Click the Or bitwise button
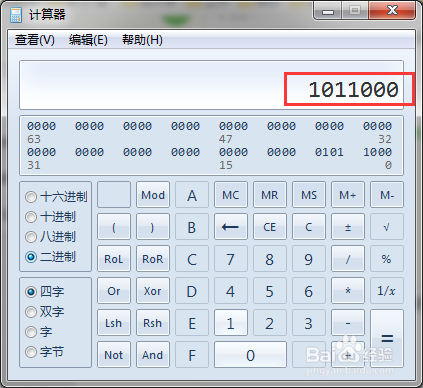This screenshot has width=423, height=388. pyautogui.click(x=114, y=291)
